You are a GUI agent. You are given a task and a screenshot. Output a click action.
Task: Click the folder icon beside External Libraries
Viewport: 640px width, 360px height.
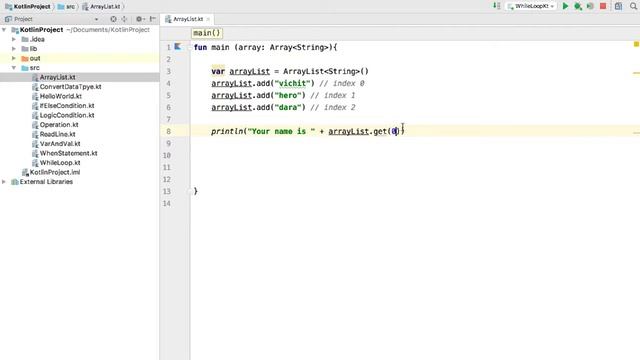[x=15, y=182]
